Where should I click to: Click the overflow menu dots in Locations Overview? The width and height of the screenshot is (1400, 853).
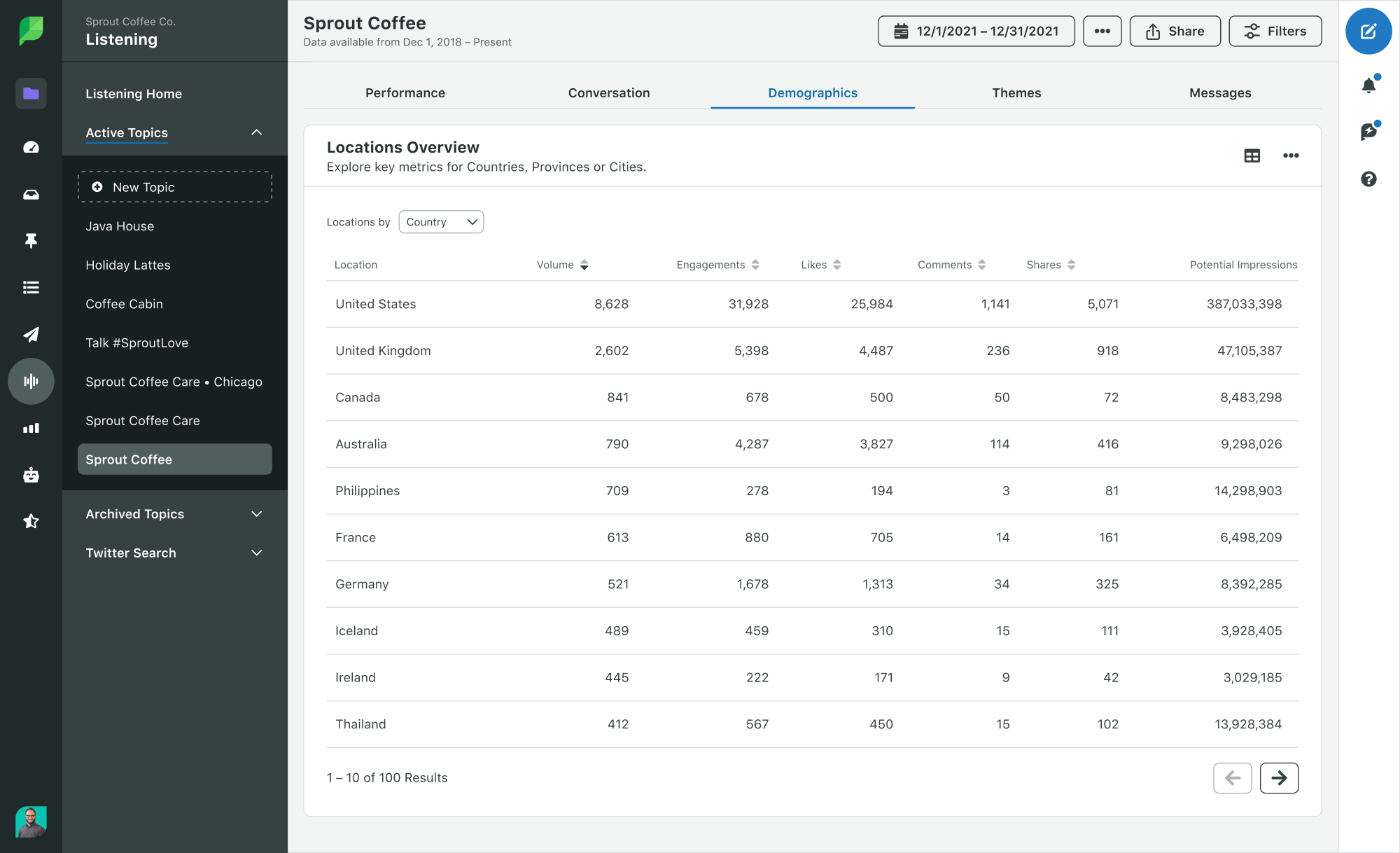click(x=1290, y=155)
